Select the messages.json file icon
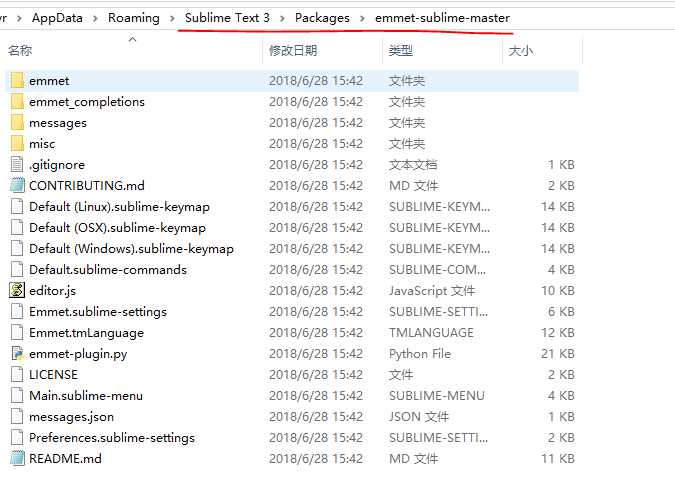This screenshot has height=492, width=675. tap(17, 416)
